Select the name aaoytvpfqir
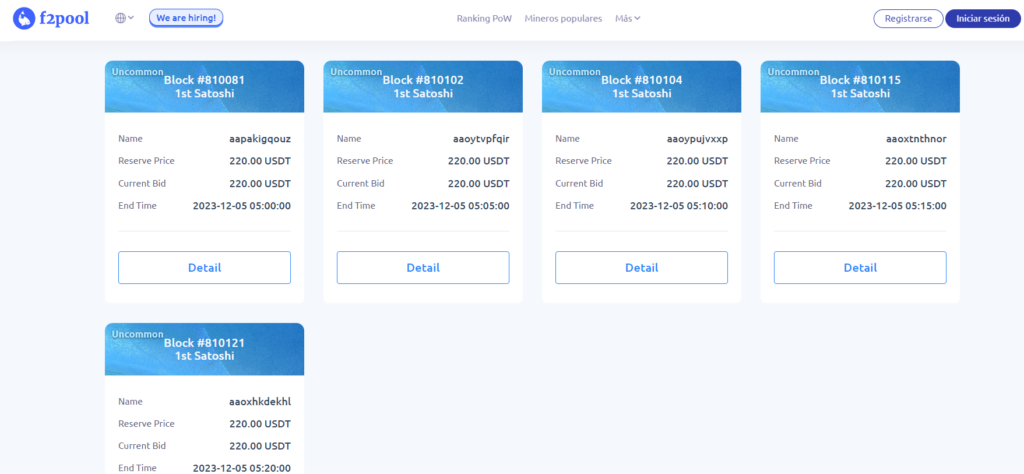Image resolution: width=1024 pixels, height=474 pixels. (x=481, y=139)
